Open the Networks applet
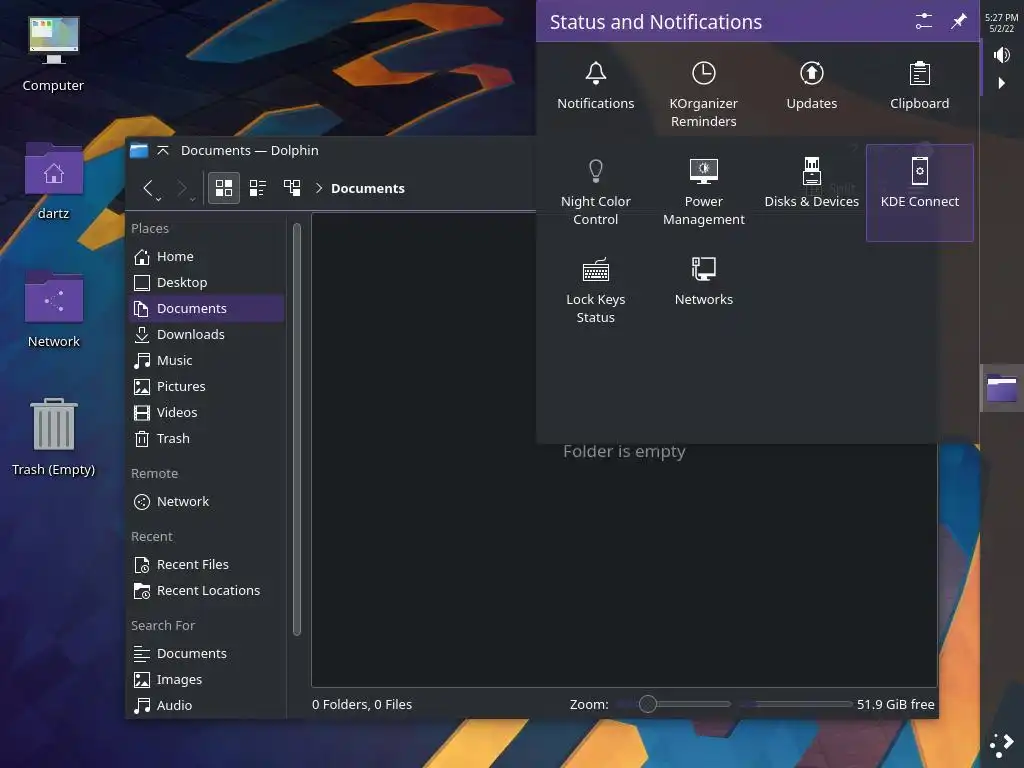The width and height of the screenshot is (1024, 768). coord(703,281)
